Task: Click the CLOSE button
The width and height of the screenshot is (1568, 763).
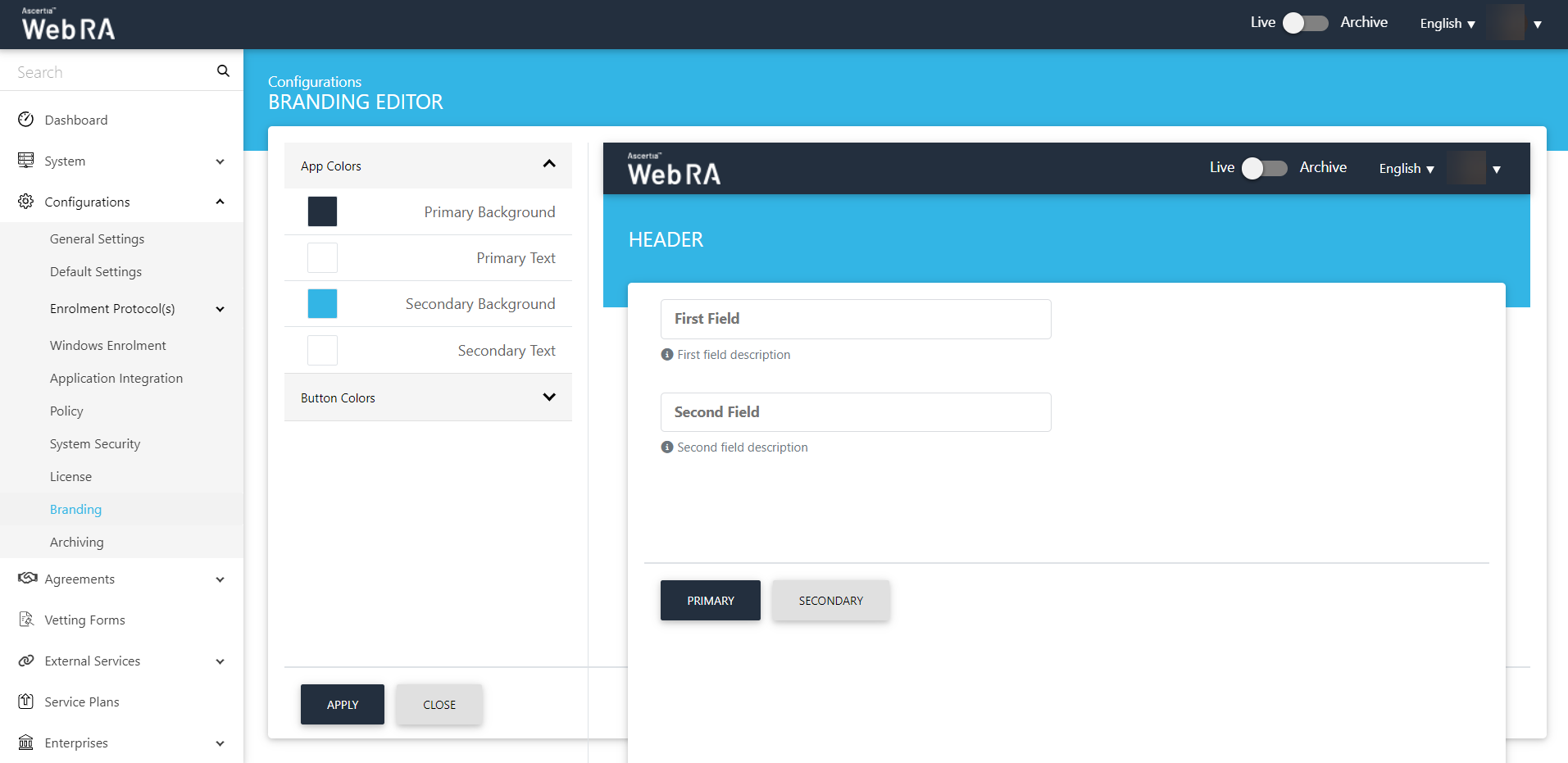Action: click(x=439, y=704)
